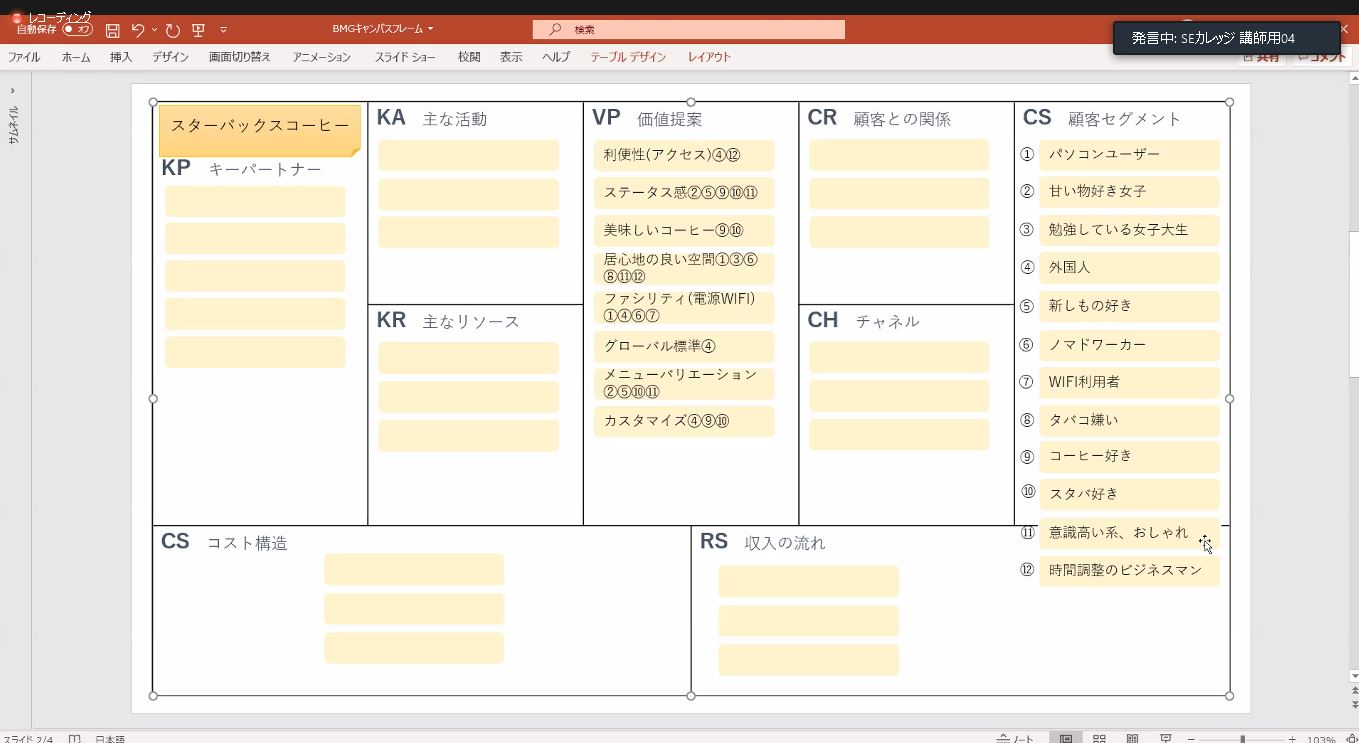Click the 収入の流れ heading
The image size is (1359, 743).
[x=785, y=543]
